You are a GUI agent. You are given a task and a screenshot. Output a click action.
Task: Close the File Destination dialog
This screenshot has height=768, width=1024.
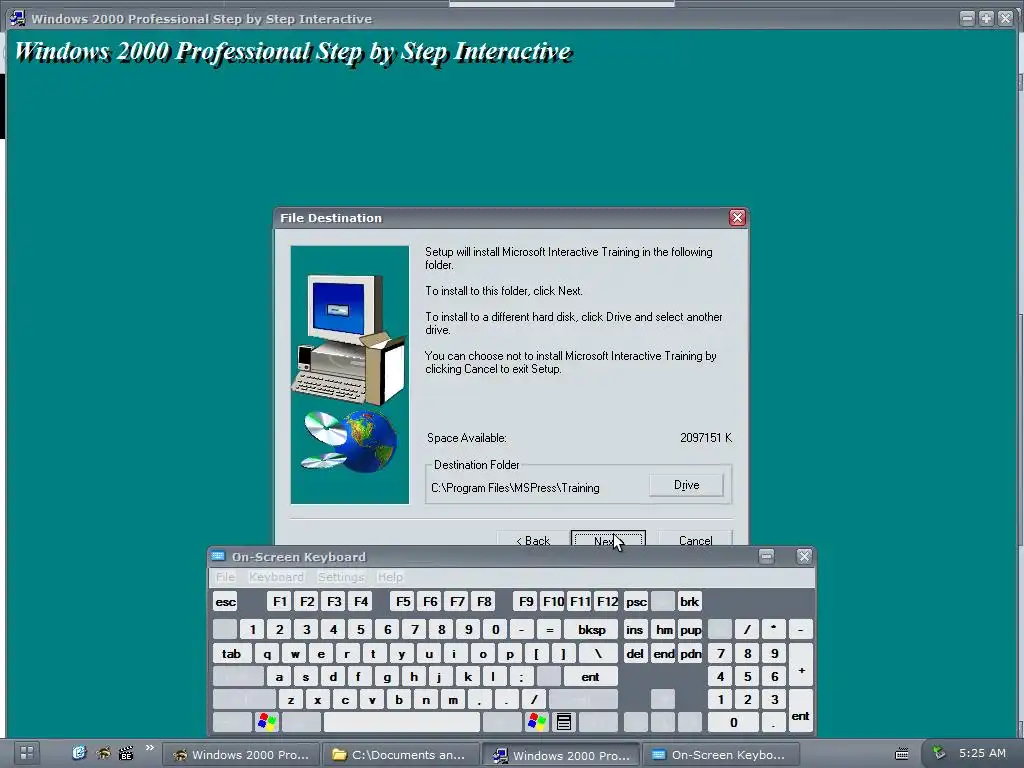click(737, 217)
